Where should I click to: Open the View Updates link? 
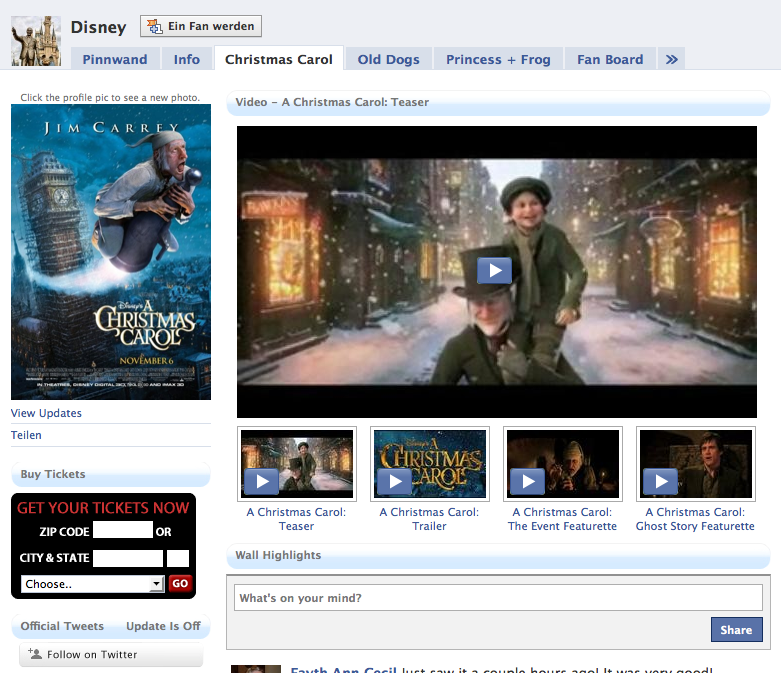click(46, 413)
